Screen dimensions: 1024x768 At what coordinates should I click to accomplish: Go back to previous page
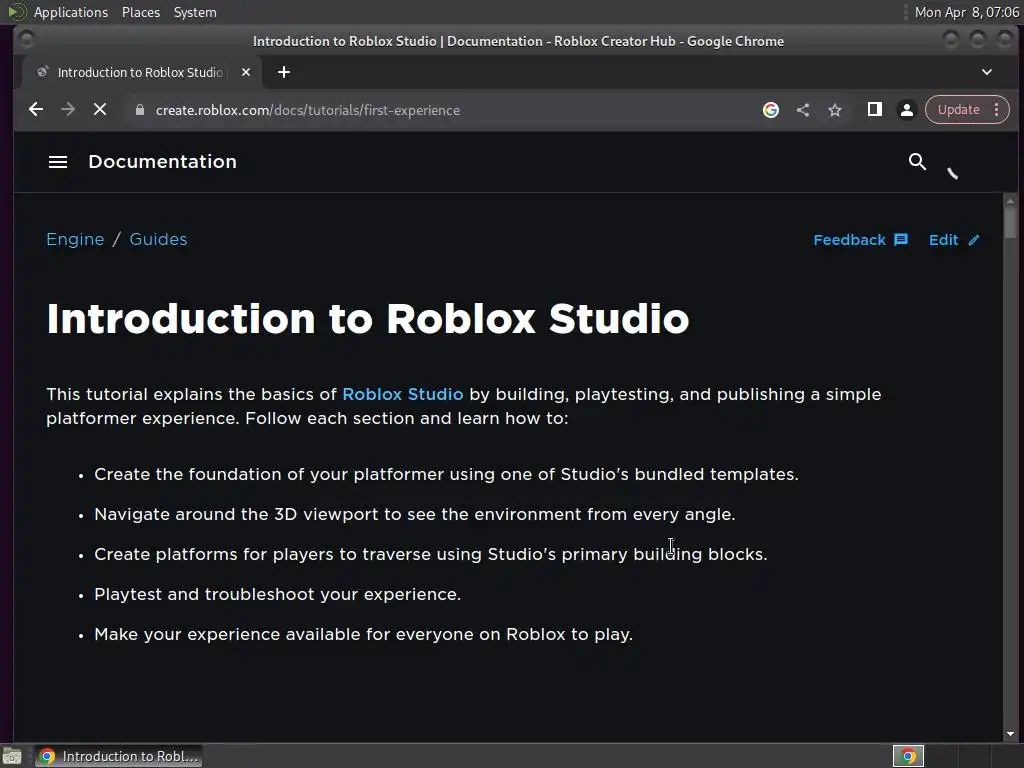(x=36, y=110)
